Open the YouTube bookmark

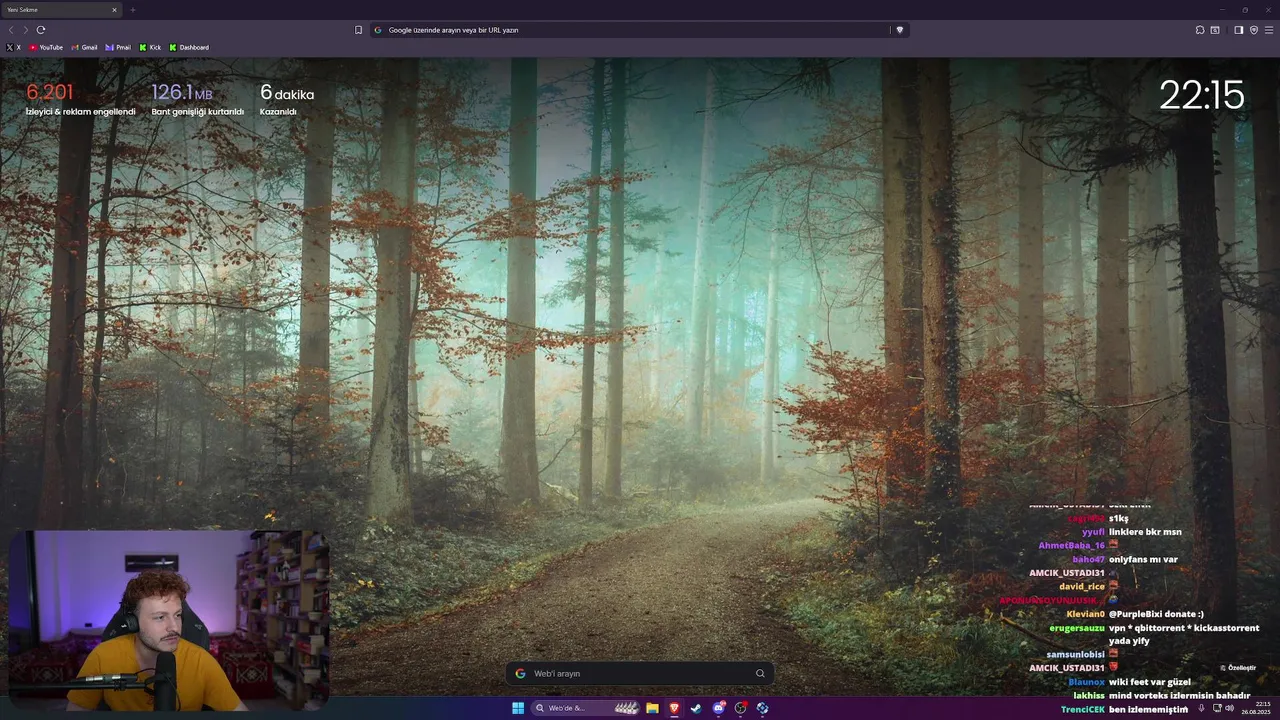(46, 47)
